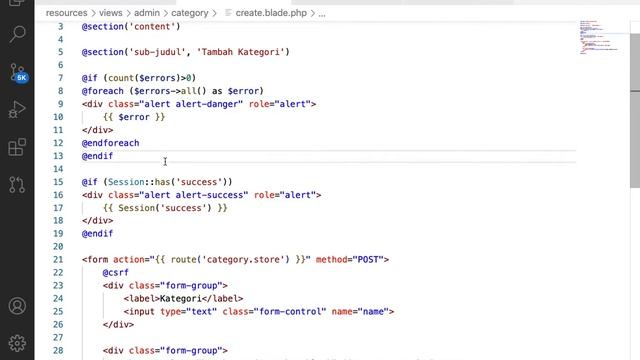Select 'views' in the breadcrumb
Screen dimensions: 640x360
[x=111, y=13]
